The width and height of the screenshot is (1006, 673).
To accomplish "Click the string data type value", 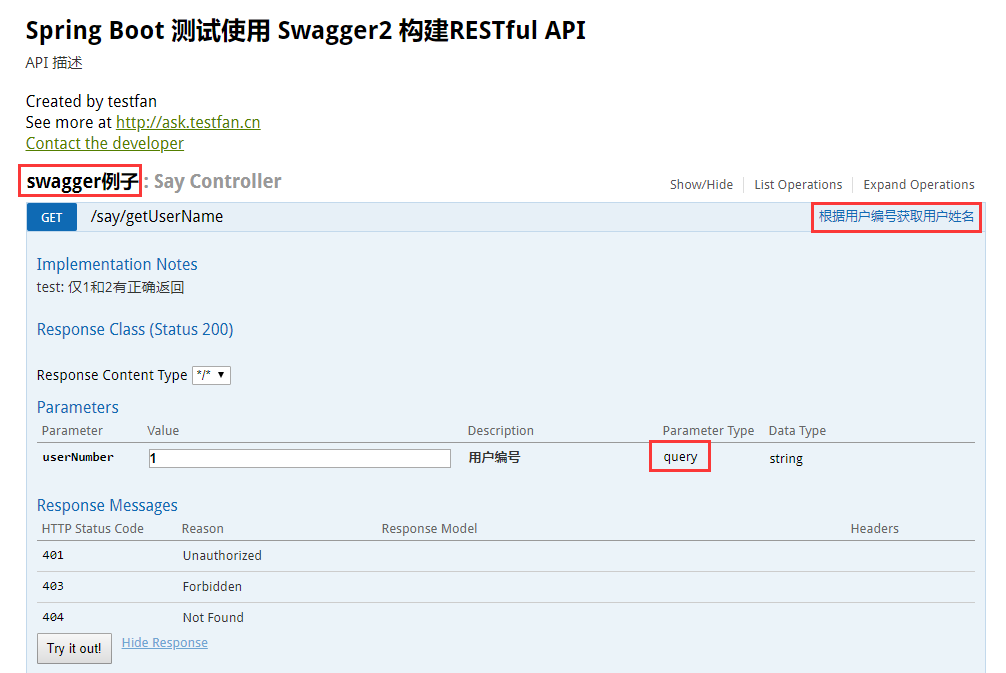I will tap(786, 458).
